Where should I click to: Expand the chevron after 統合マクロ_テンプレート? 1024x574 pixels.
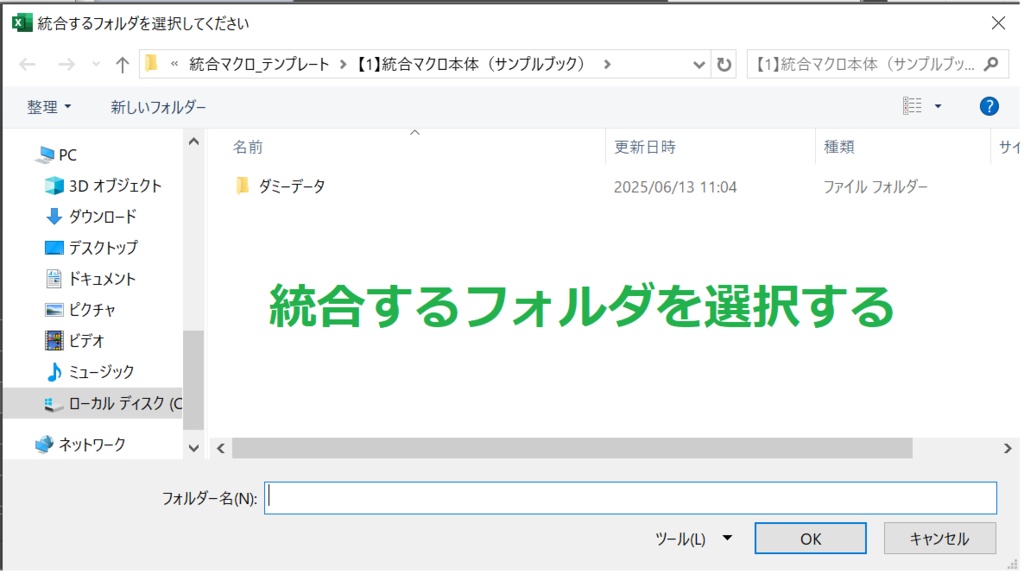point(342,64)
